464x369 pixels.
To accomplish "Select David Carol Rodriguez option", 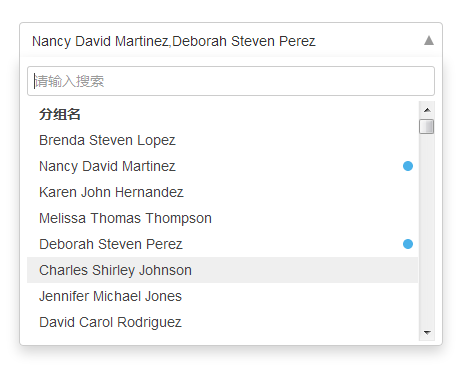I will click(x=222, y=322).
